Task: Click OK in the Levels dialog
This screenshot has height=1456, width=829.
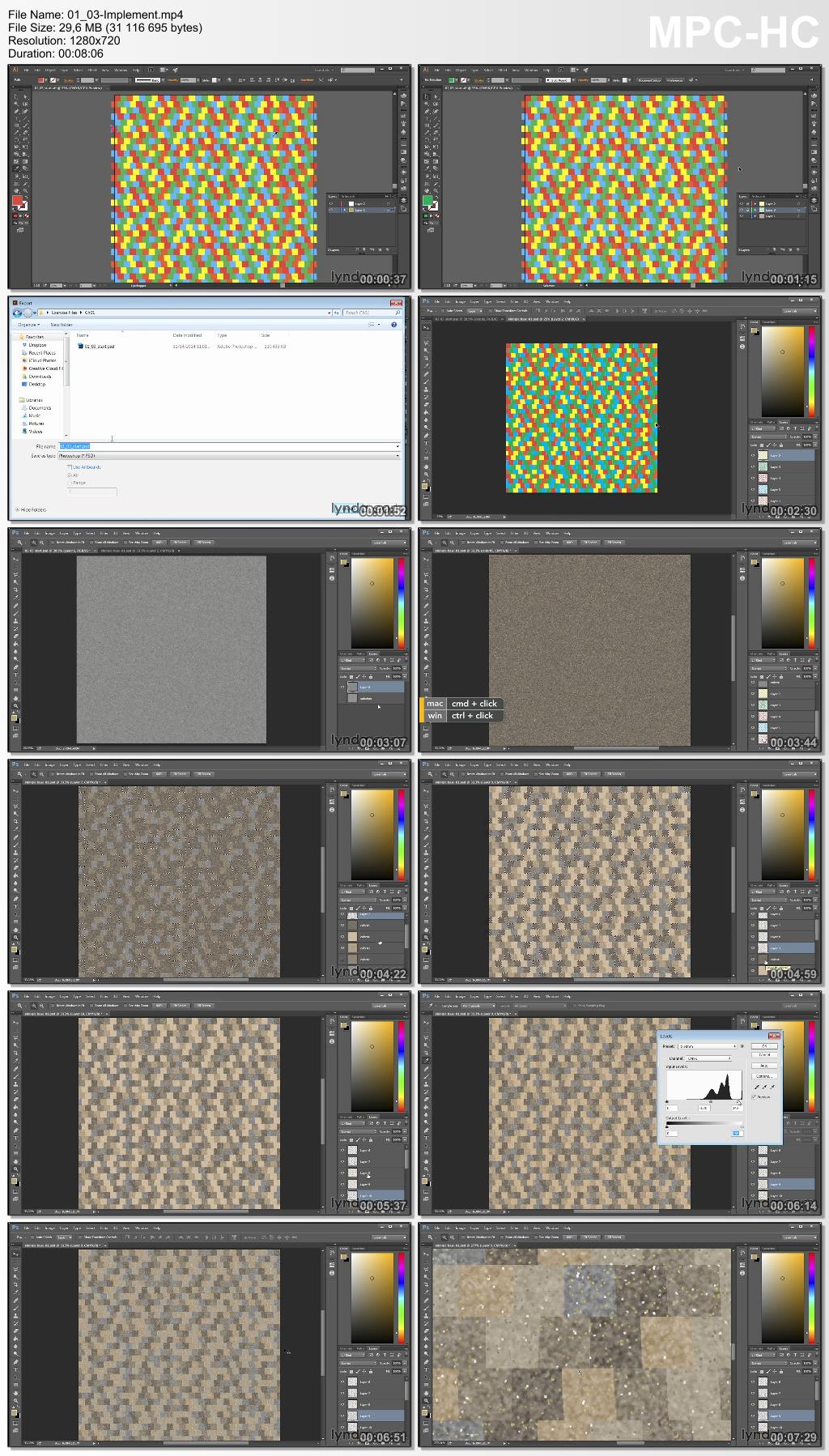Action: click(764, 1046)
